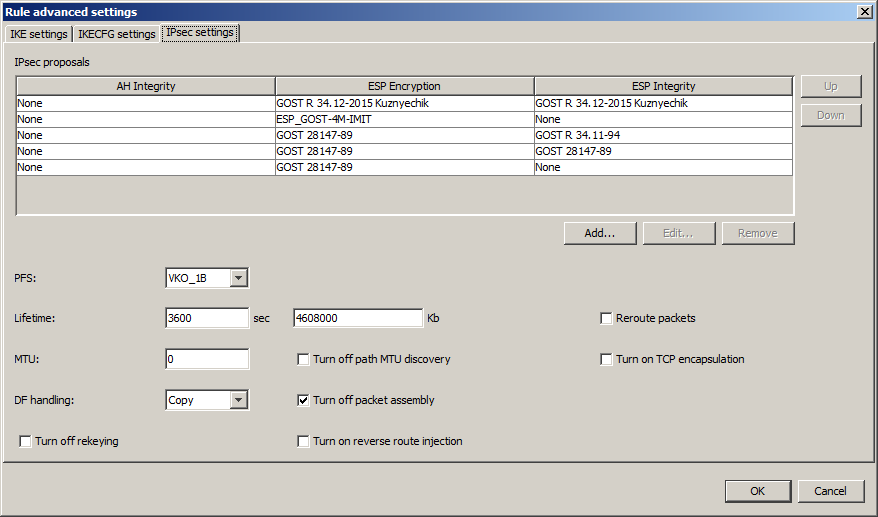The width and height of the screenshot is (878, 517).
Task: Close the Rule advanced settings dialog
Action: coord(865,12)
